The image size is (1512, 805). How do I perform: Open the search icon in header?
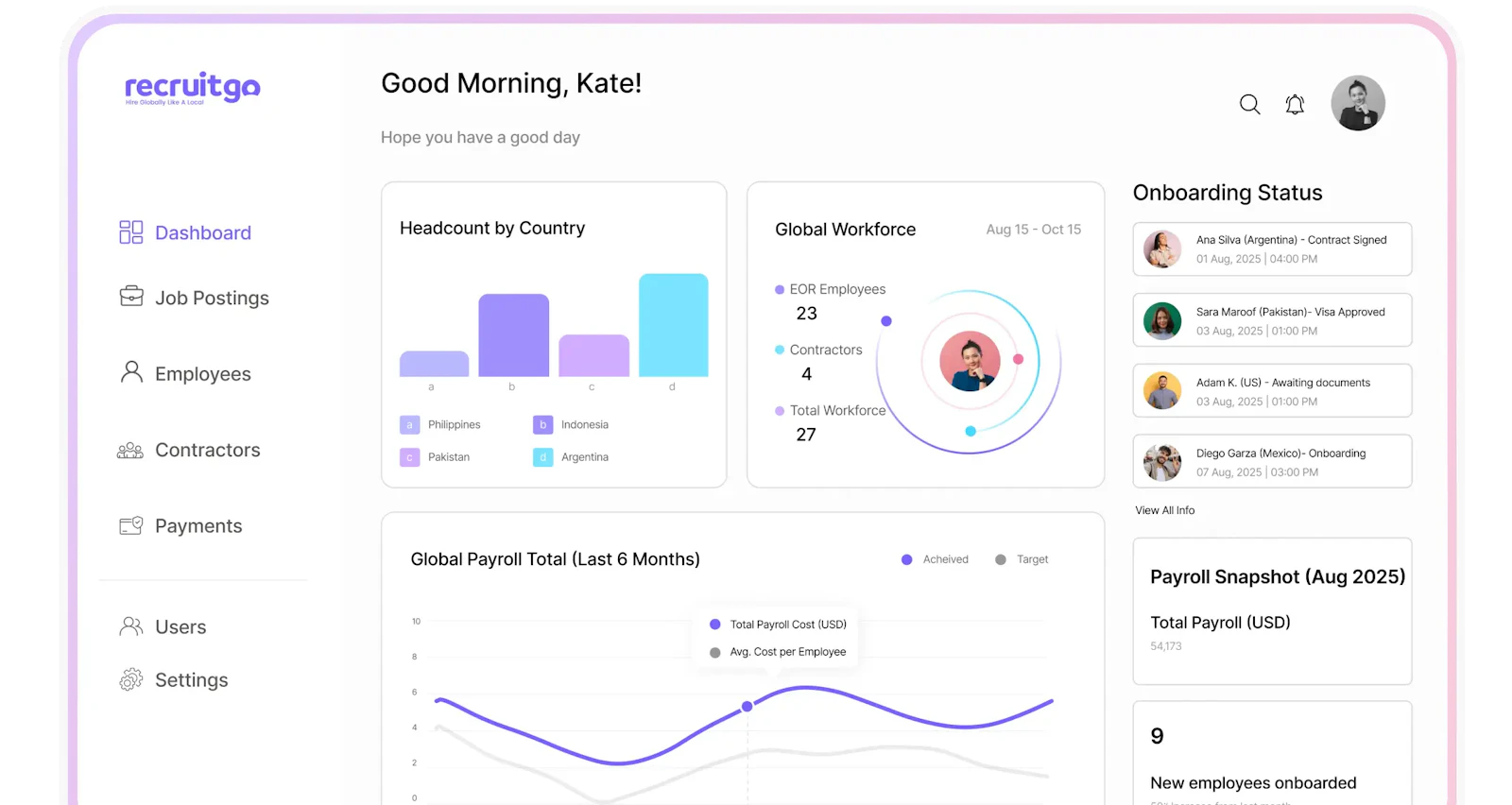click(x=1249, y=104)
